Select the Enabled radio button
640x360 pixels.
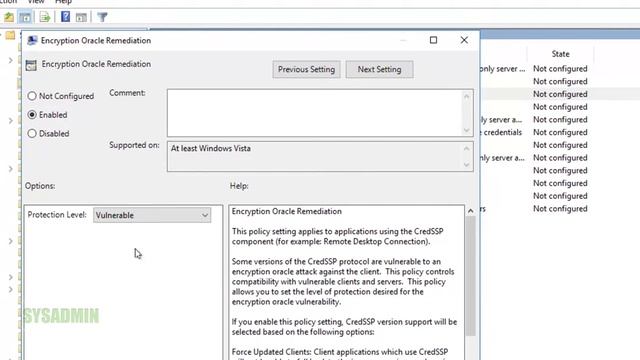[32, 115]
